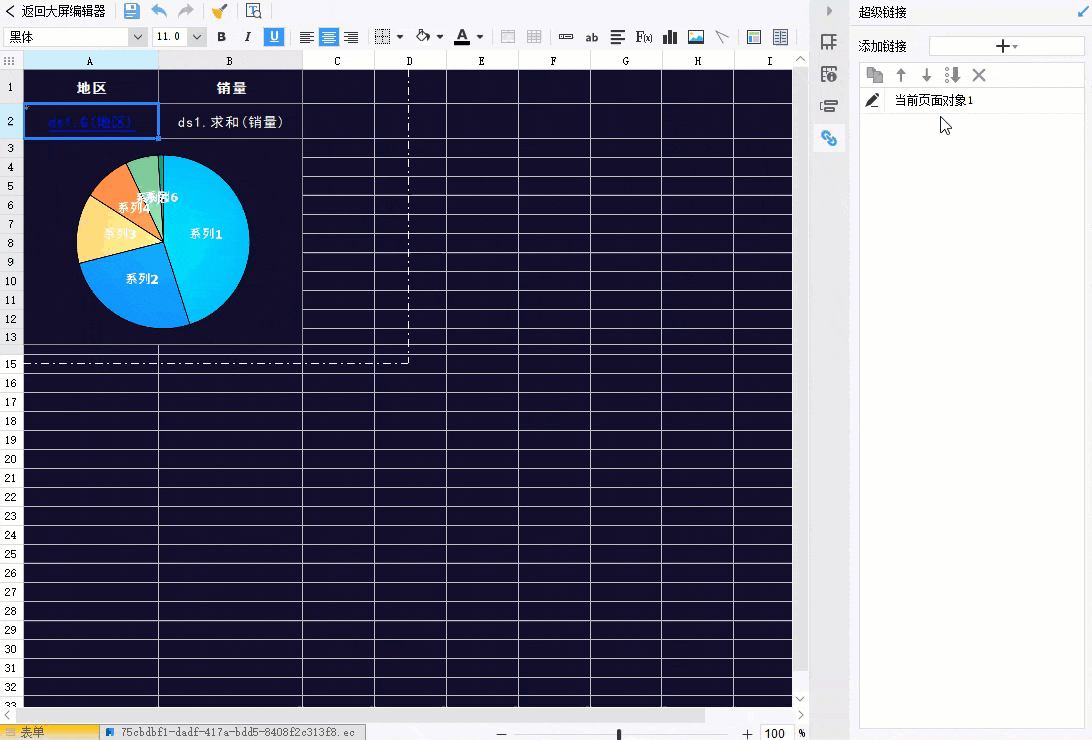The image size is (1092, 740).
Task: Insert a chart using bar chart icon
Action: click(670, 37)
